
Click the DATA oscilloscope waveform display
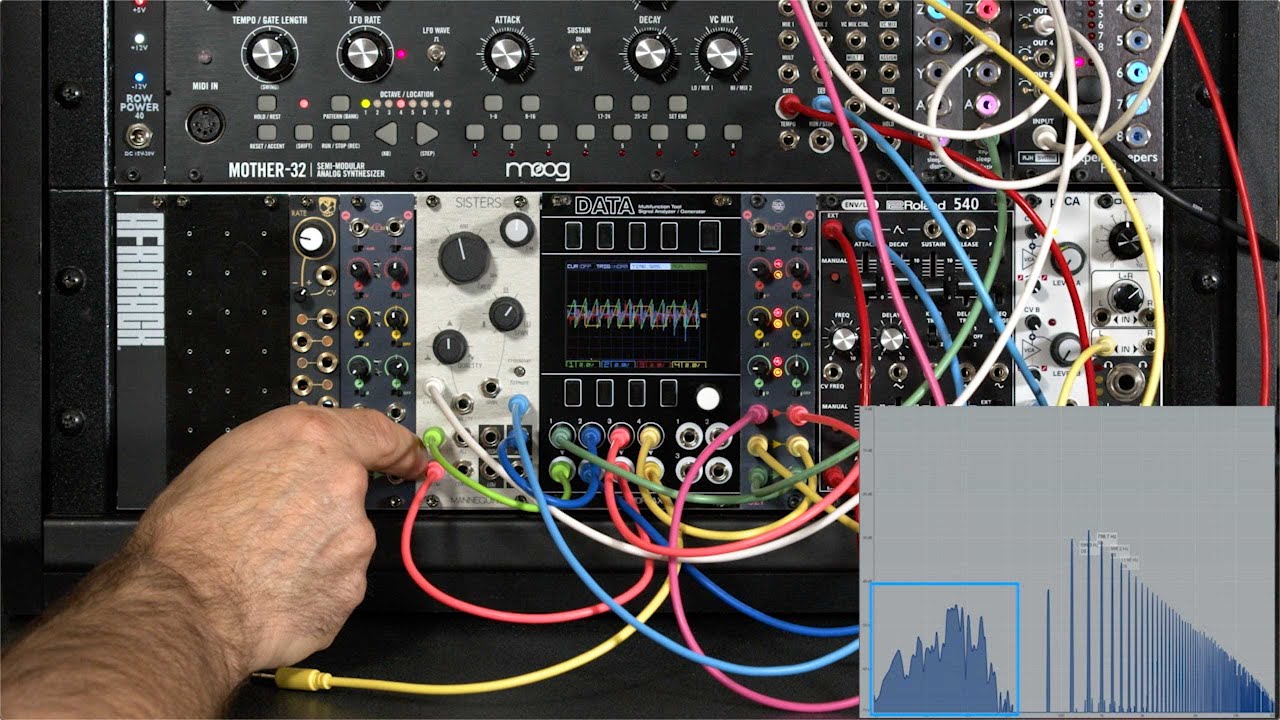click(635, 314)
